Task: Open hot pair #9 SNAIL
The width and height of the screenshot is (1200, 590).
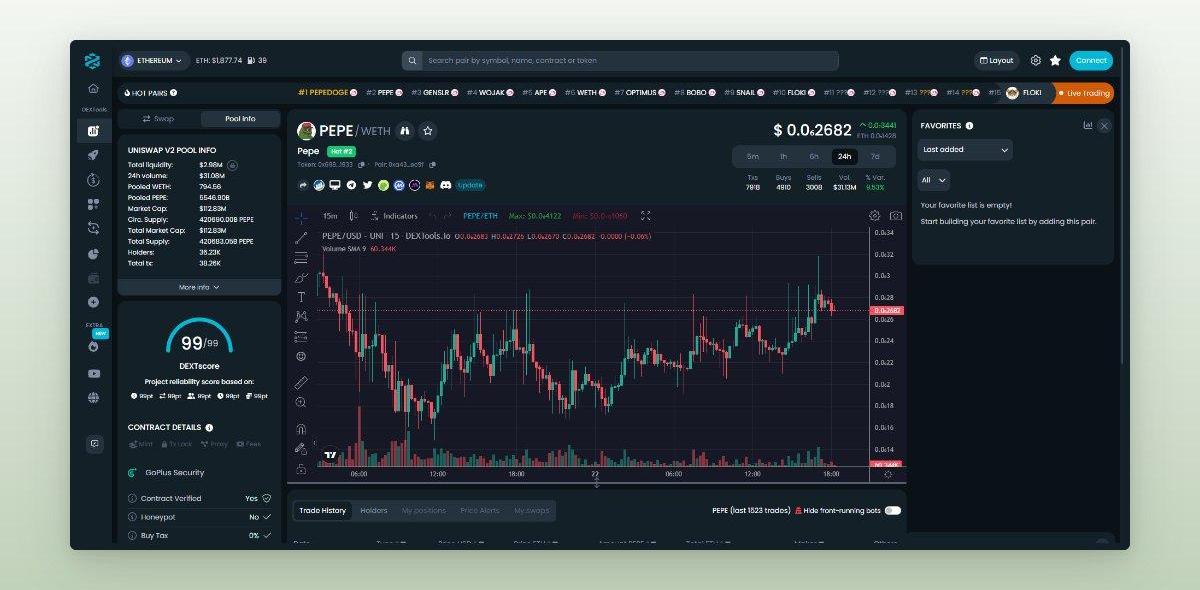Action: click(x=743, y=93)
